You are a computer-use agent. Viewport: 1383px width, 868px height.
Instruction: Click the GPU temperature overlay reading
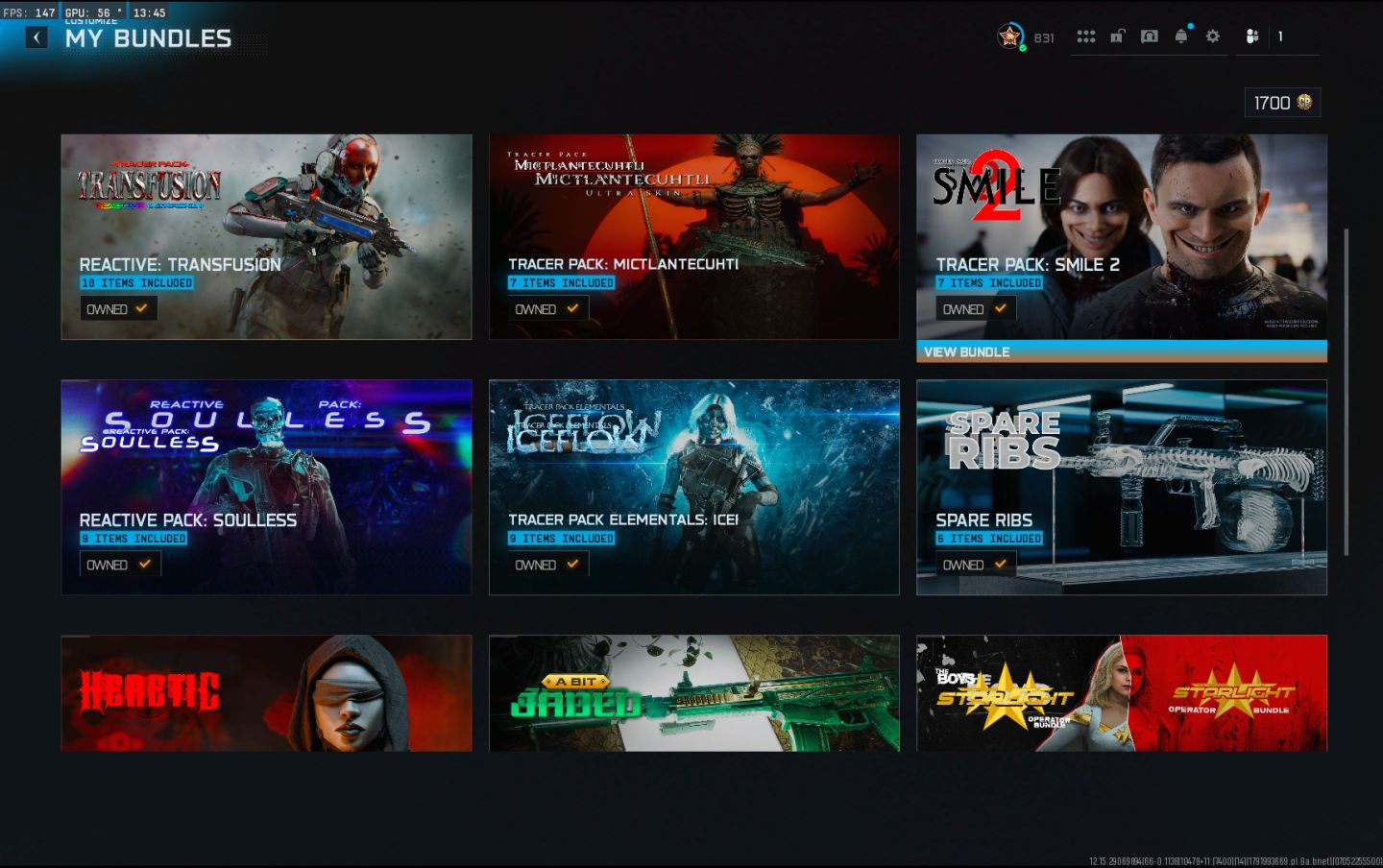(93, 12)
